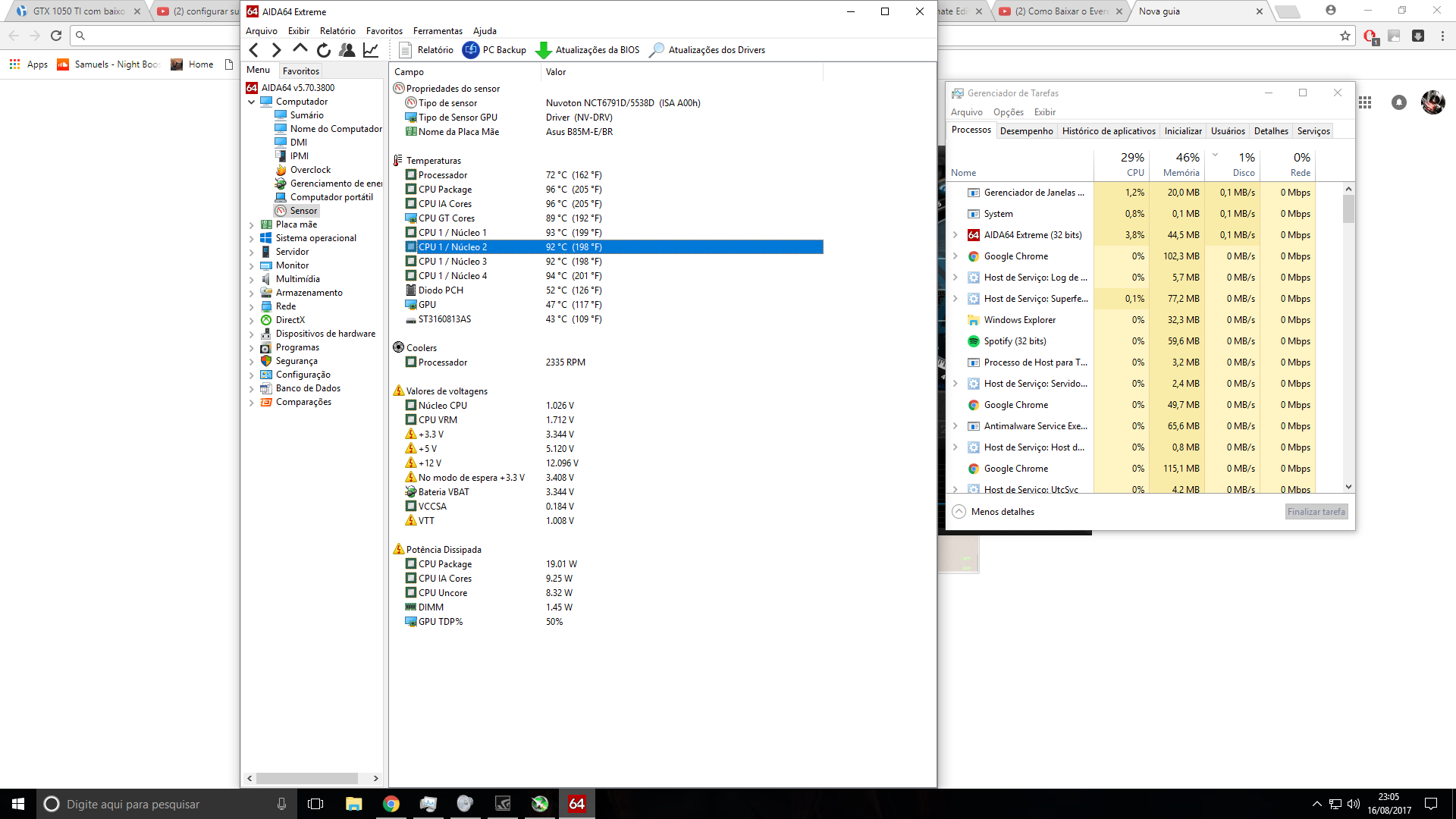Open the Ajuda menu in AIDA64

pos(485,31)
